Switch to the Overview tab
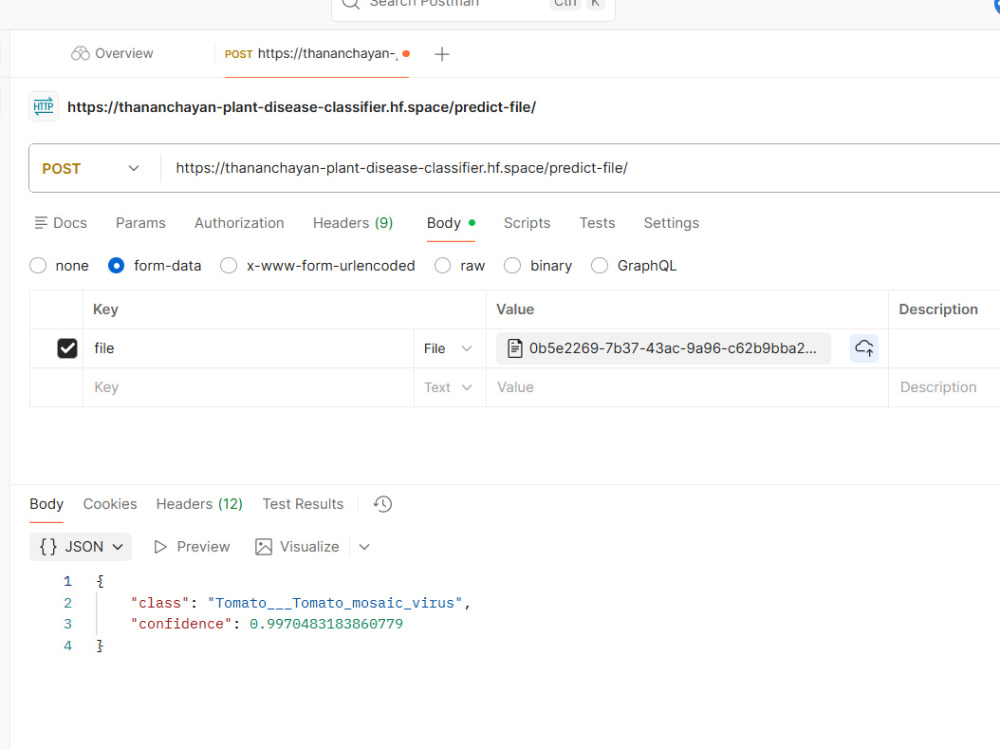The height and width of the screenshot is (750, 1000). pyautogui.click(x=112, y=54)
